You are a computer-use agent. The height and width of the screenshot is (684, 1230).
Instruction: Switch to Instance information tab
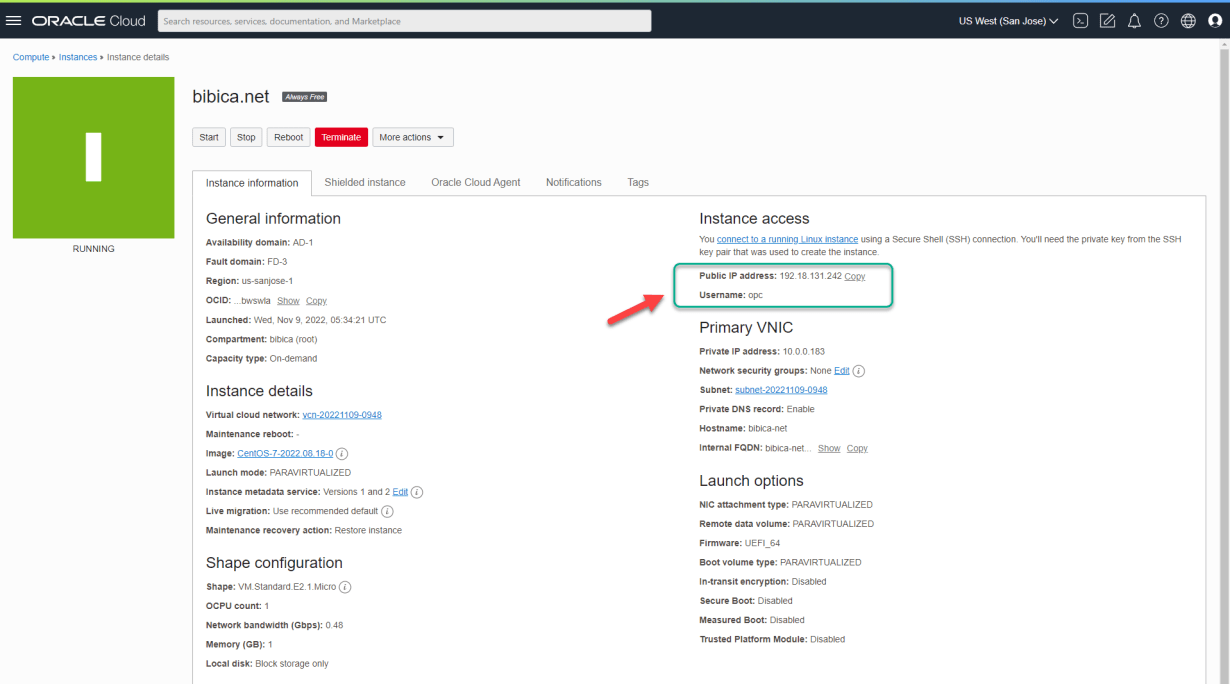(252, 183)
